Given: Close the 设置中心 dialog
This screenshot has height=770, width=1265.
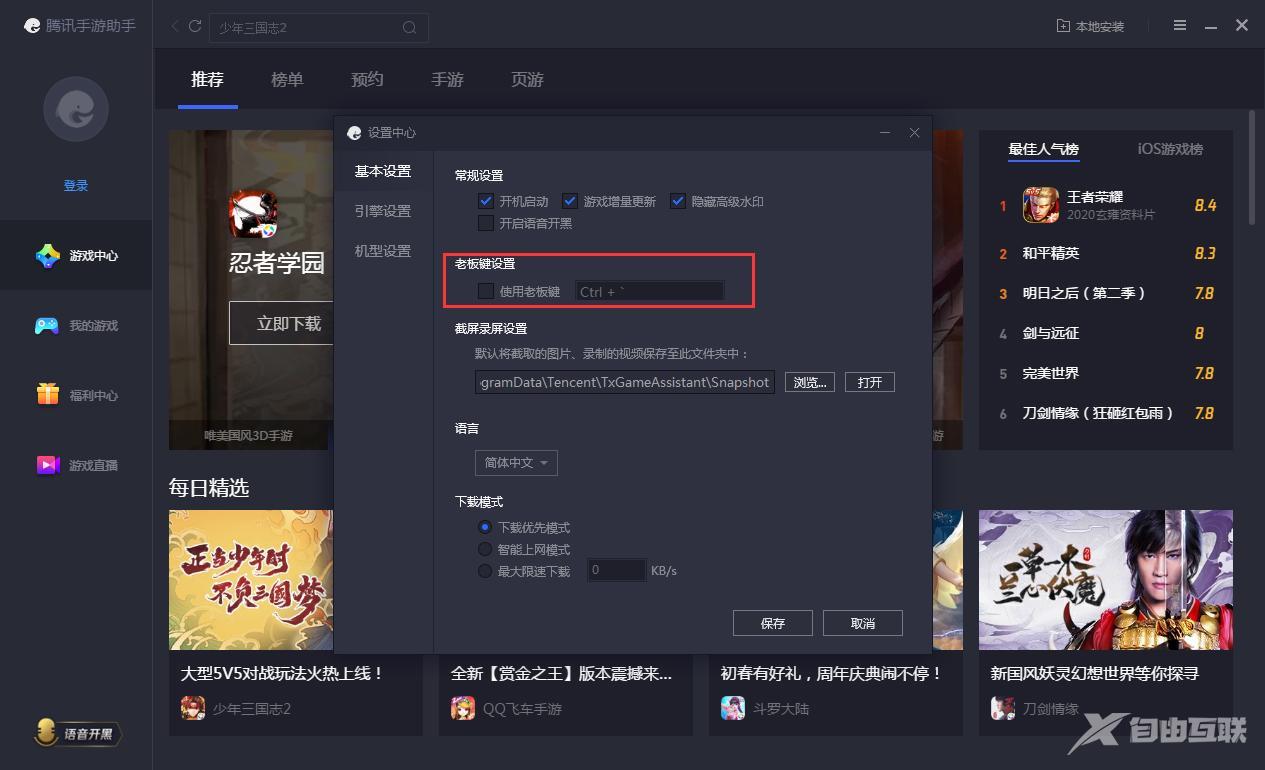Looking at the screenshot, I should point(914,133).
